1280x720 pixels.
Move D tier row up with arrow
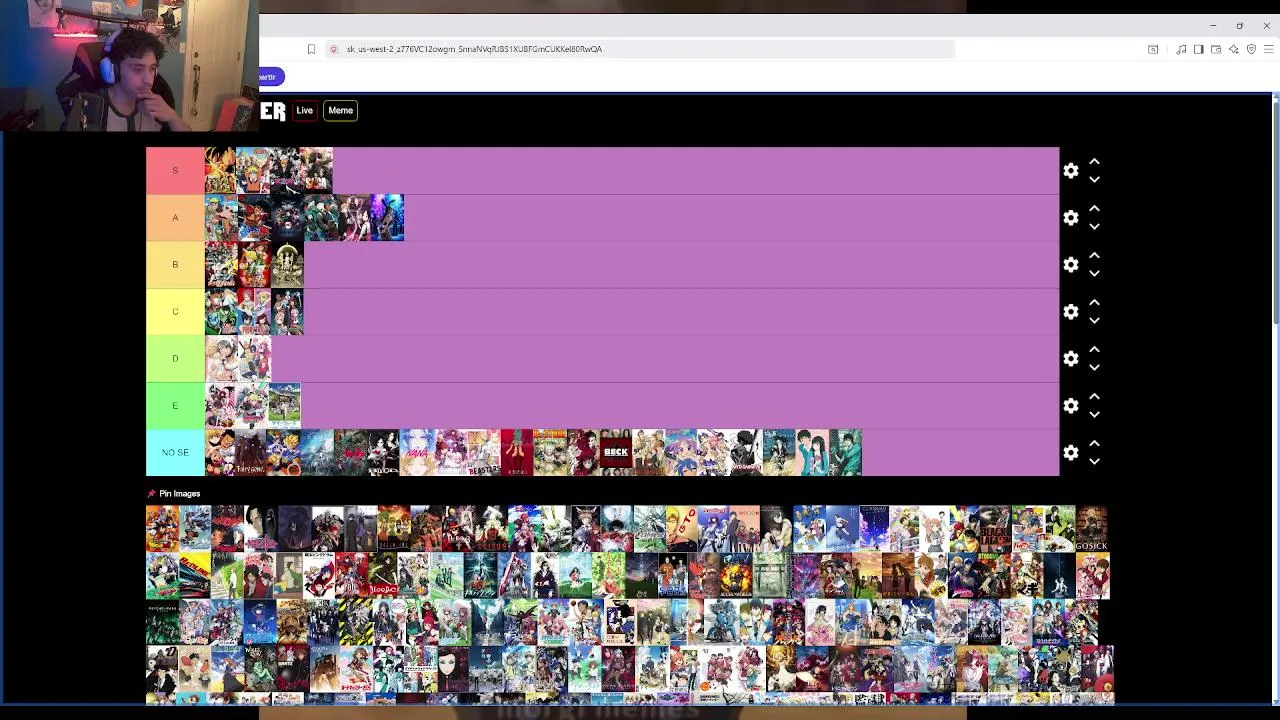pyautogui.click(x=1094, y=350)
